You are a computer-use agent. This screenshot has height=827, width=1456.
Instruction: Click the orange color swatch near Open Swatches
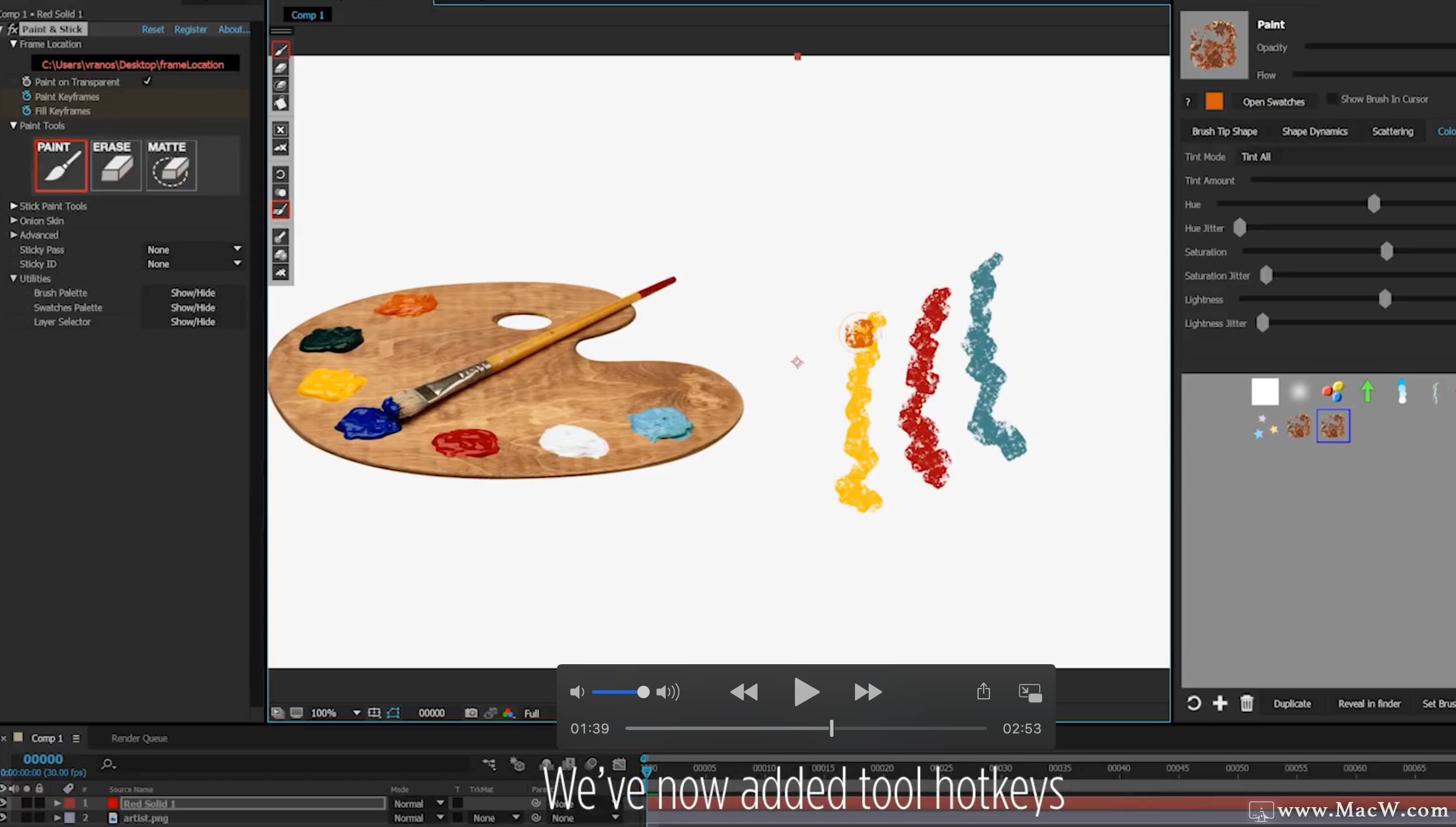(1214, 101)
